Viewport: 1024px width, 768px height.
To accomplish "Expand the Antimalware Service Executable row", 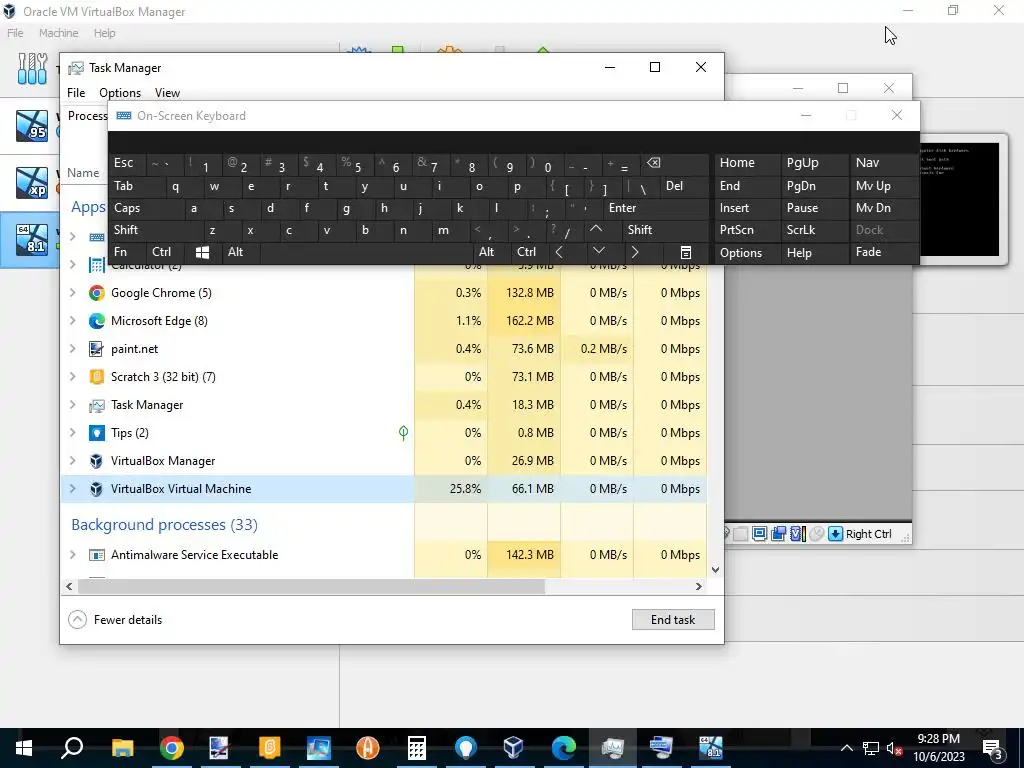I will [x=73, y=555].
